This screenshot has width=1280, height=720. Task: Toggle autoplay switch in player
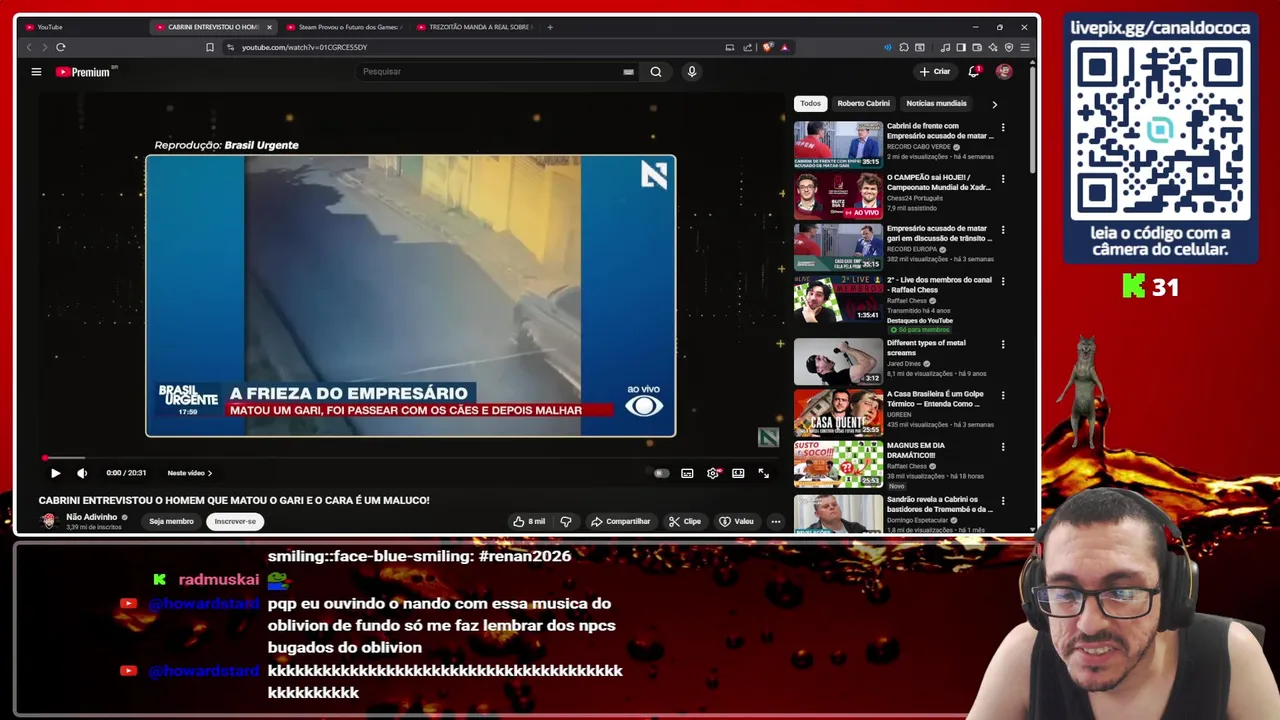coord(661,473)
